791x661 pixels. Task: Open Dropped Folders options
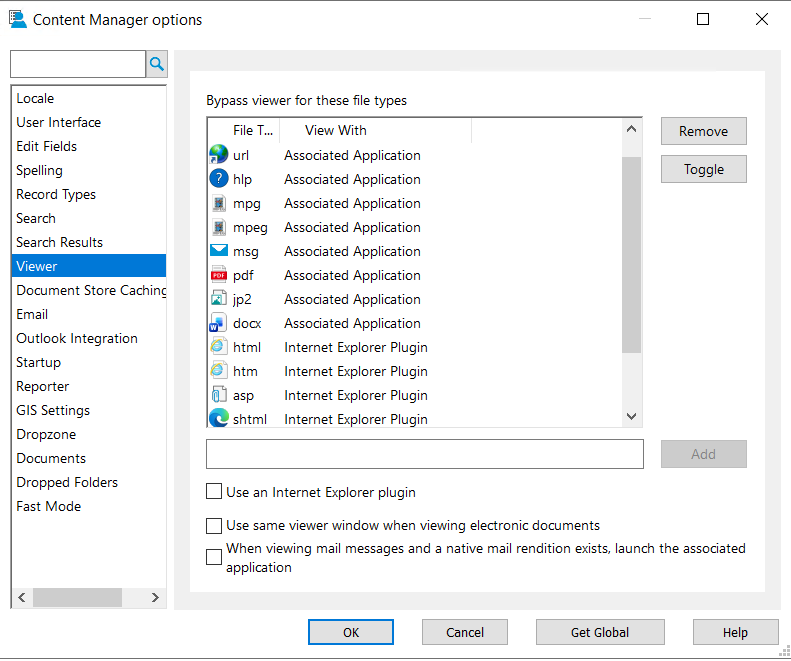(x=89, y=482)
